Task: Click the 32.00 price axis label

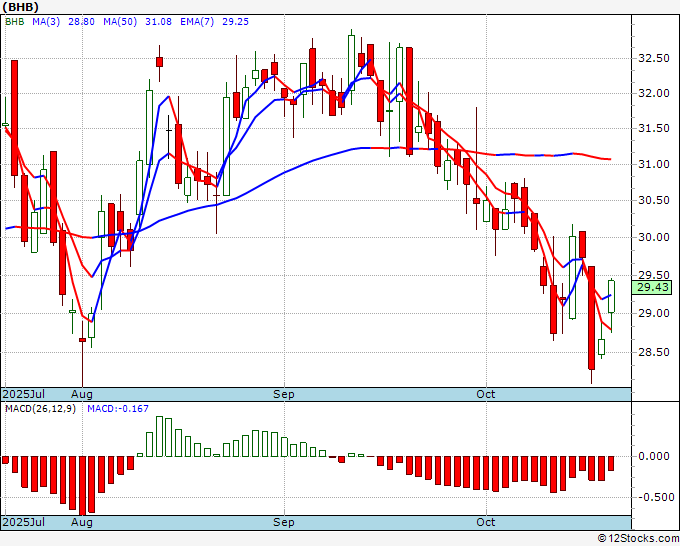Action: [x=654, y=93]
